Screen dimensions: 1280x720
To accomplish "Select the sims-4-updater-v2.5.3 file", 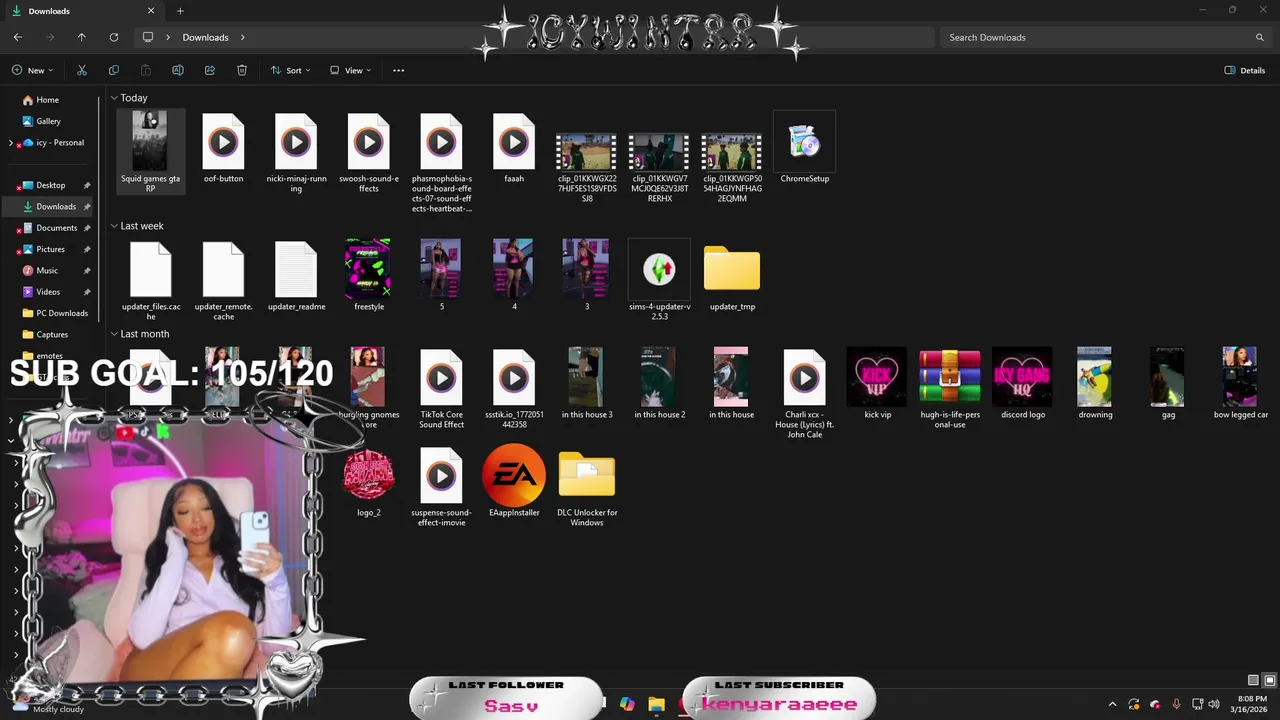I will [x=659, y=280].
